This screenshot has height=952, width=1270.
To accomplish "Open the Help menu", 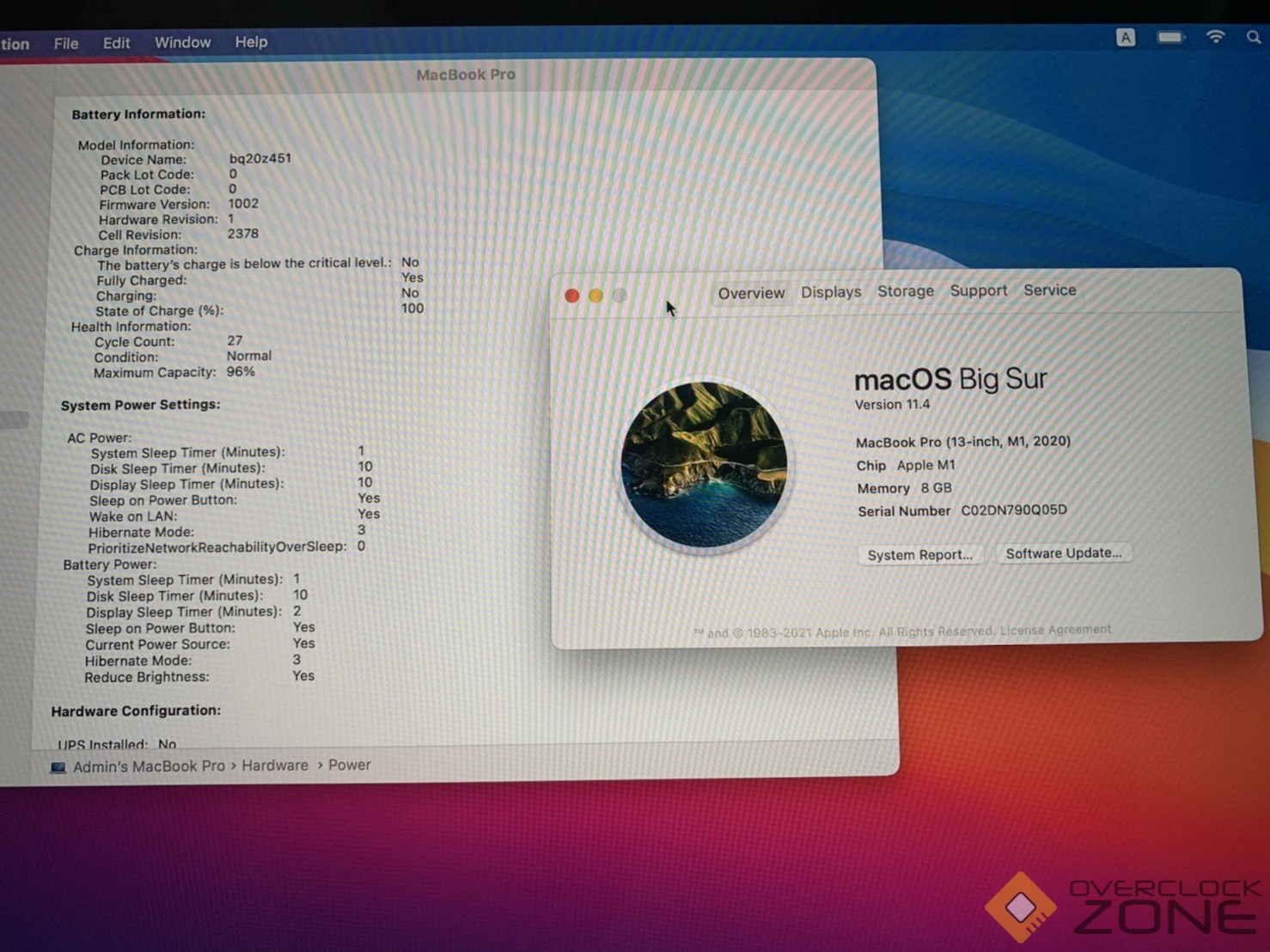I will [251, 42].
